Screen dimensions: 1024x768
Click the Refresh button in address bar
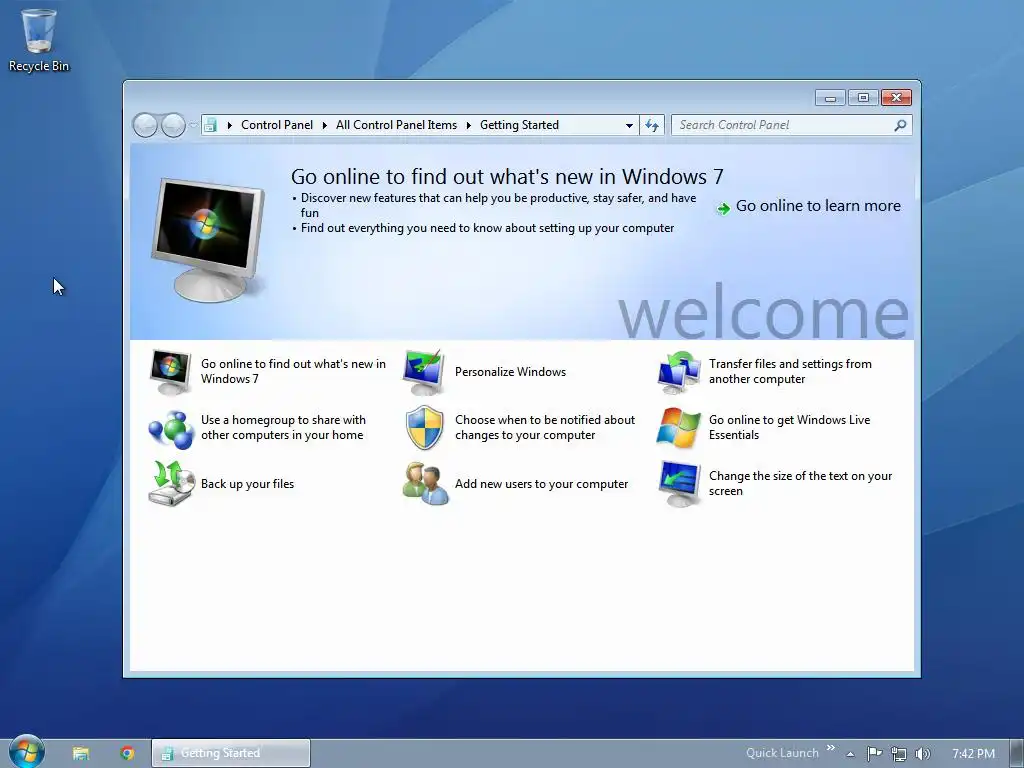652,125
